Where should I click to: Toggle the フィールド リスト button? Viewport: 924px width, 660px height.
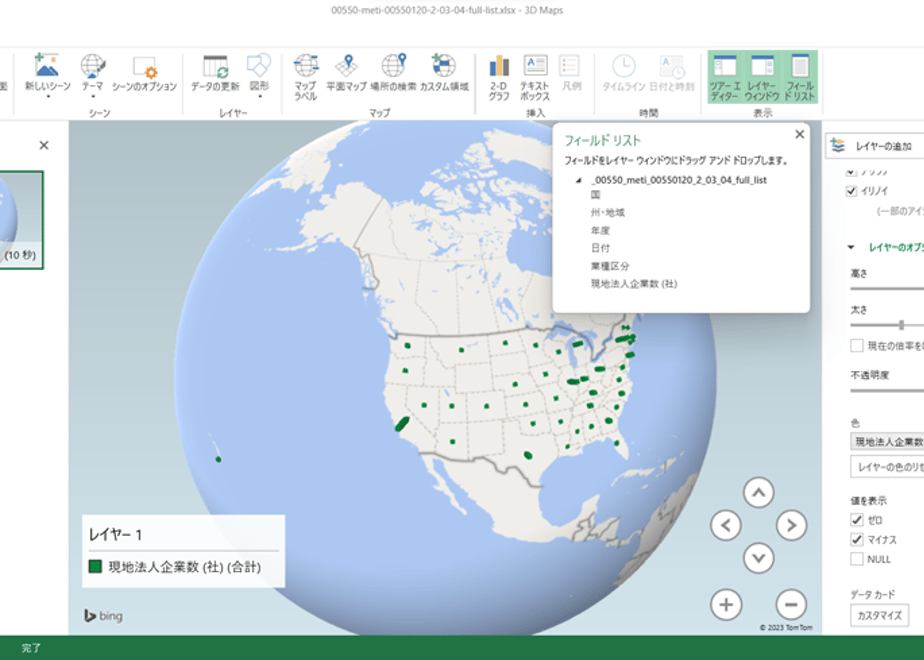coord(800,77)
